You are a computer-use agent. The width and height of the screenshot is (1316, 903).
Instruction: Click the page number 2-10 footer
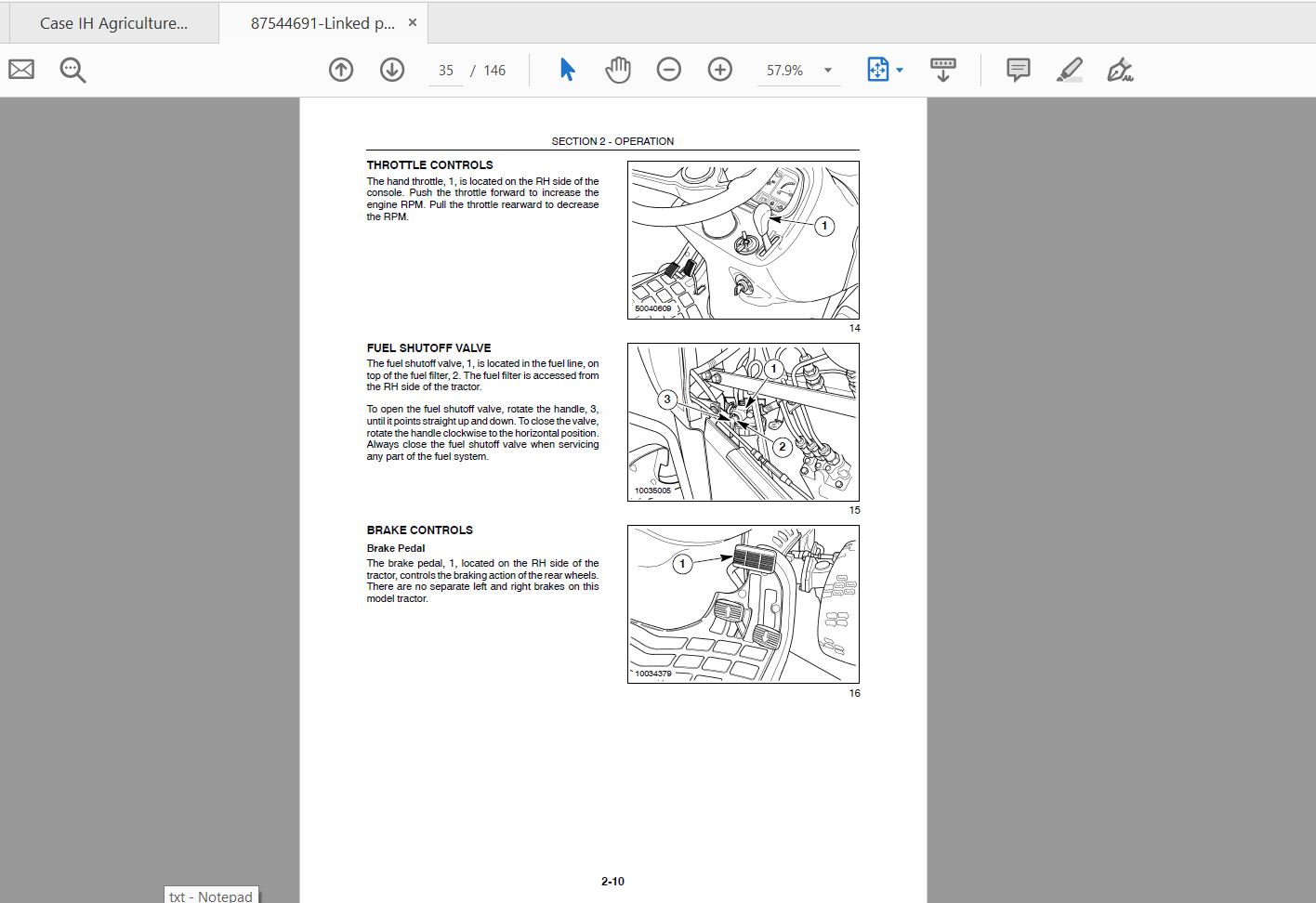coord(612,882)
